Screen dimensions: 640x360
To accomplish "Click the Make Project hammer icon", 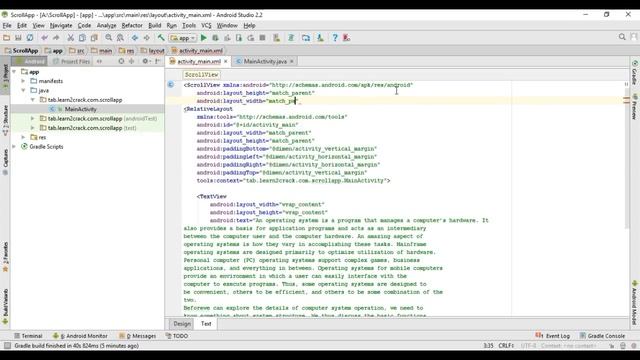I will tap(161, 38).
